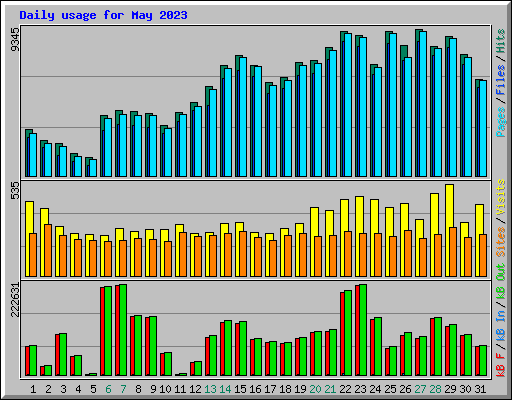Click green weekend day label 14
This screenshot has width=512, height=400.
click(225, 389)
